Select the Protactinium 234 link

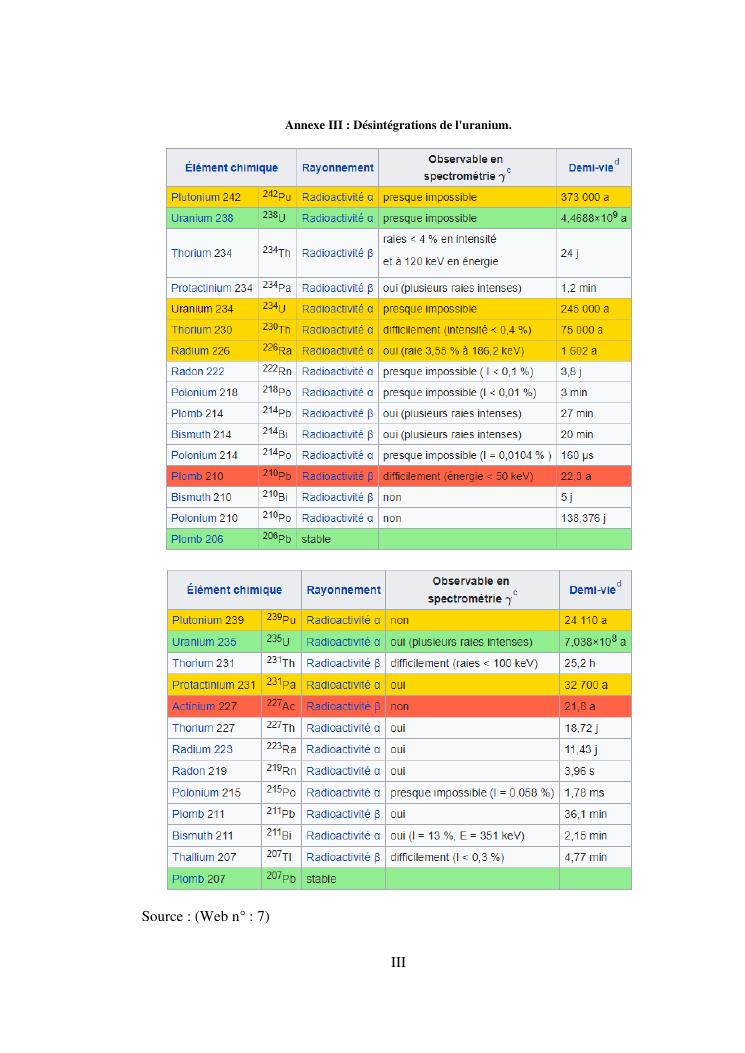[211, 288]
